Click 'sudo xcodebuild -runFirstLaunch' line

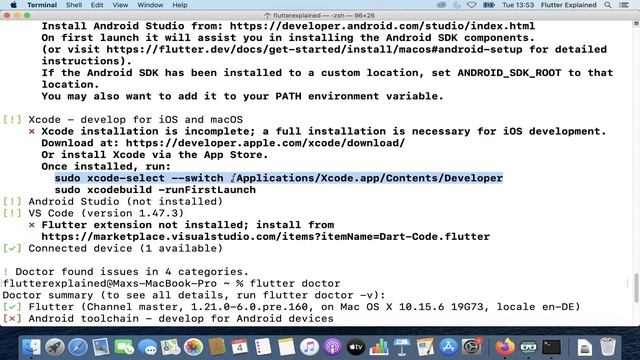(155, 190)
